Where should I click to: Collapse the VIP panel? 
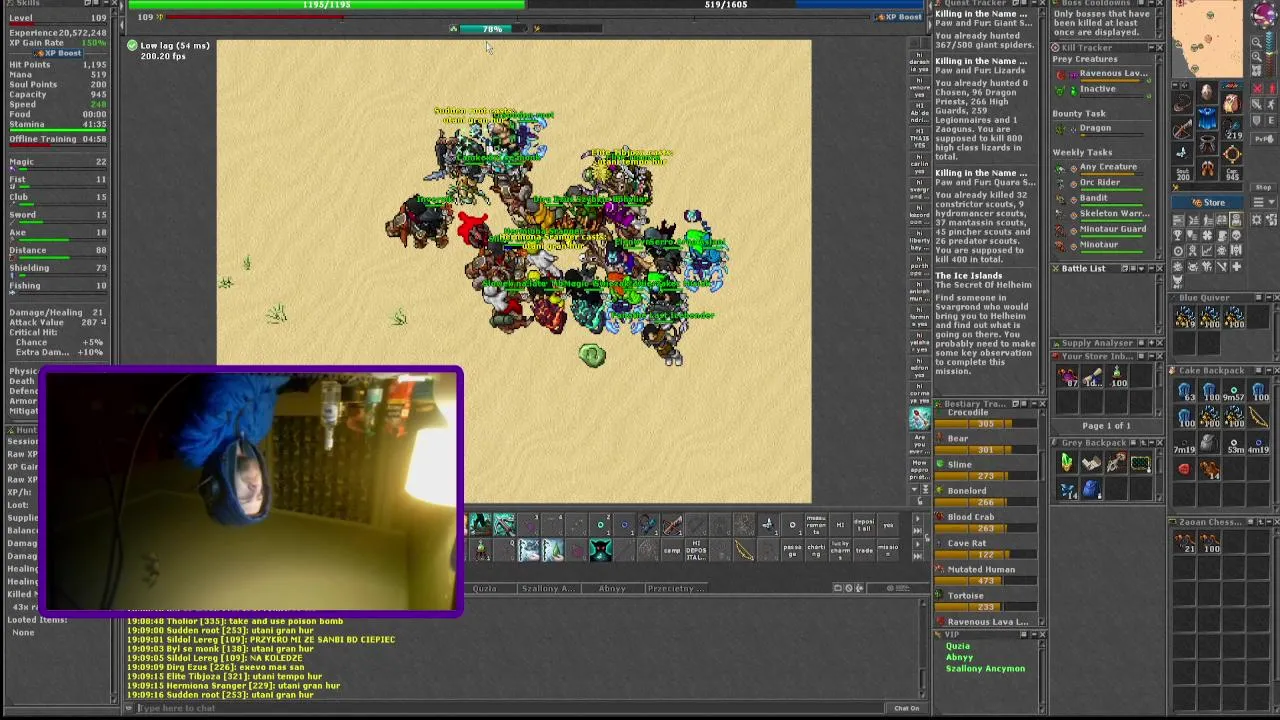(1034, 634)
